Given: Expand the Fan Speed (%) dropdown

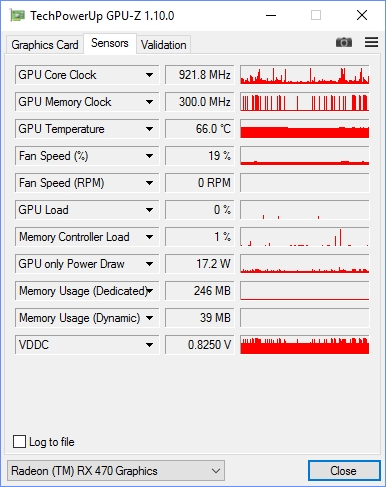Looking at the screenshot, I should [x=149, y=156].
